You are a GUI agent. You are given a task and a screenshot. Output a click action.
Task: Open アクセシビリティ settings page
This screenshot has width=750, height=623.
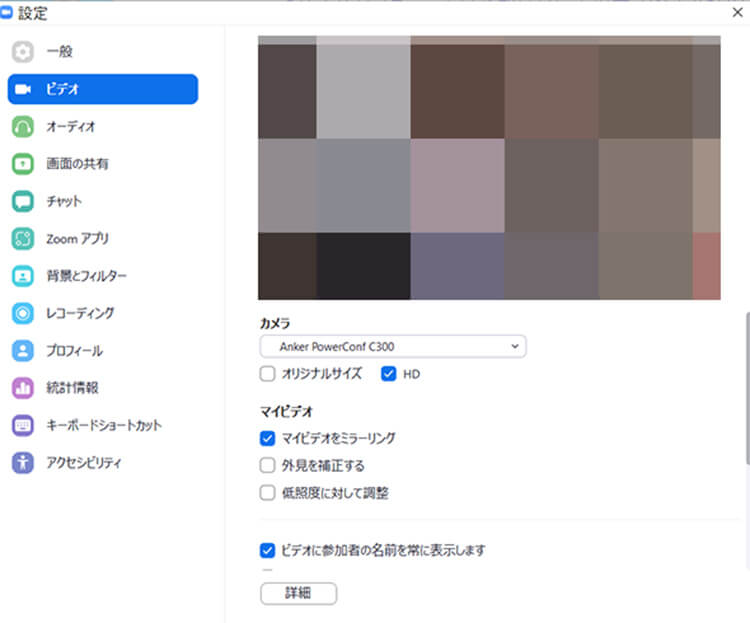pos(84,463)
